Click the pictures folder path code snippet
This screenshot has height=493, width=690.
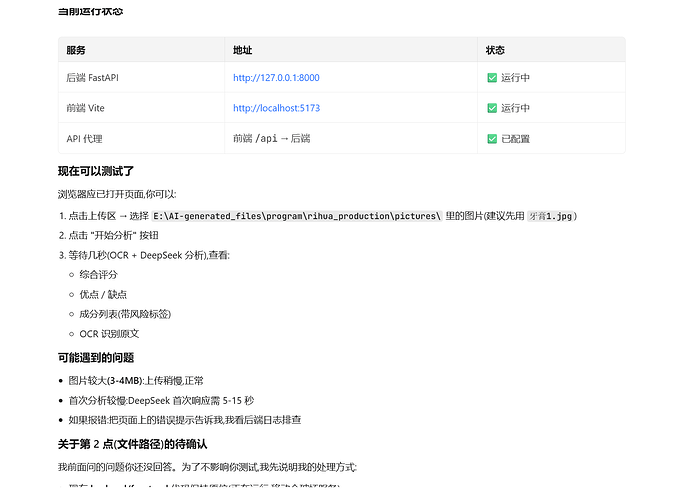click(297, 216)
